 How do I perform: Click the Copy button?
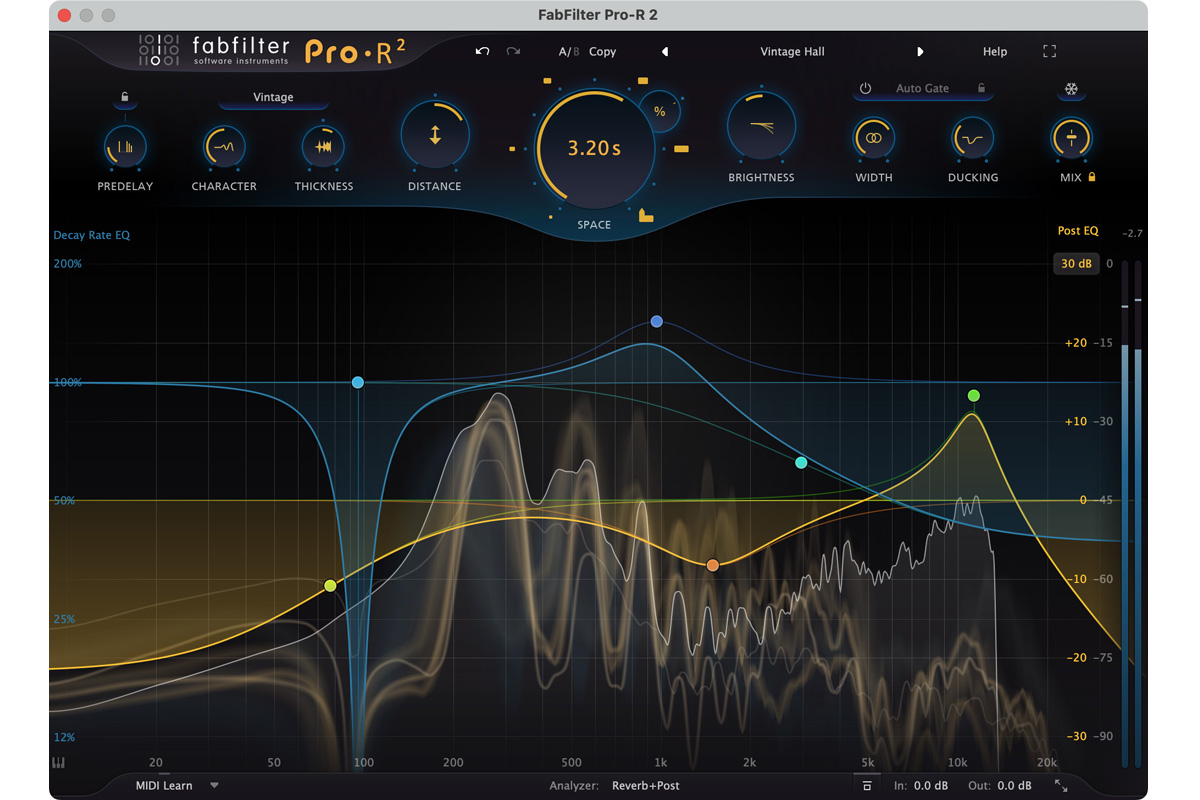tap(603, 52)
